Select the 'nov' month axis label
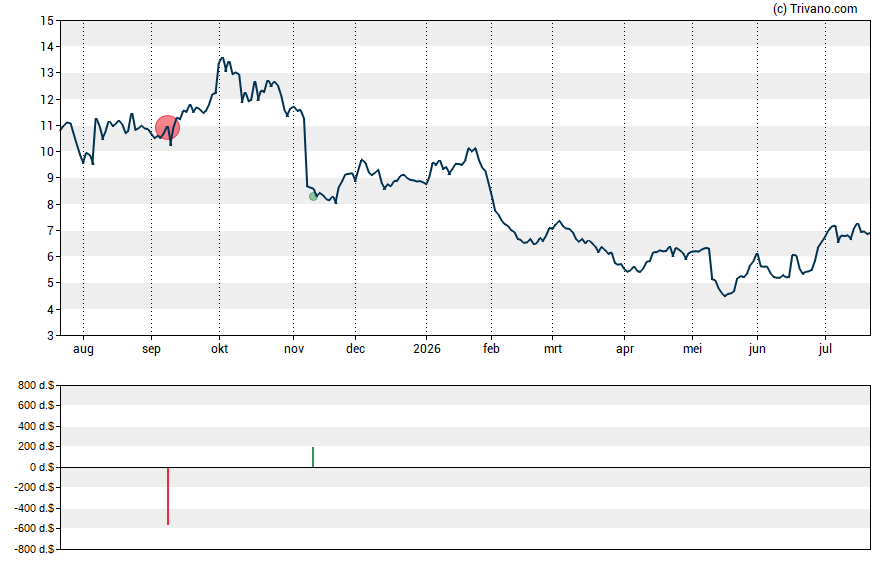Viewport: 888px width, 565px height. (x=294, y=349)
